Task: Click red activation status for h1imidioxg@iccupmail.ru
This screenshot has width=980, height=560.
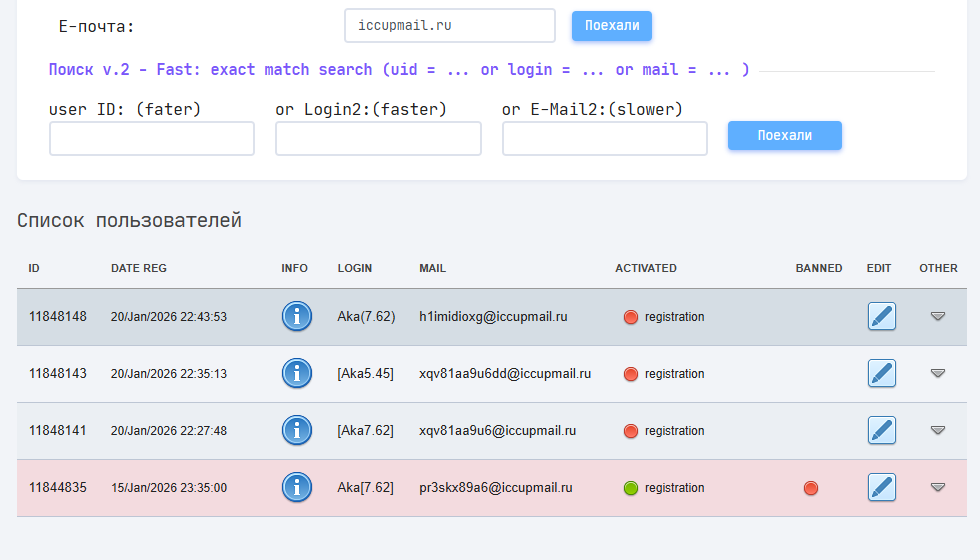Action: [631, 317]
